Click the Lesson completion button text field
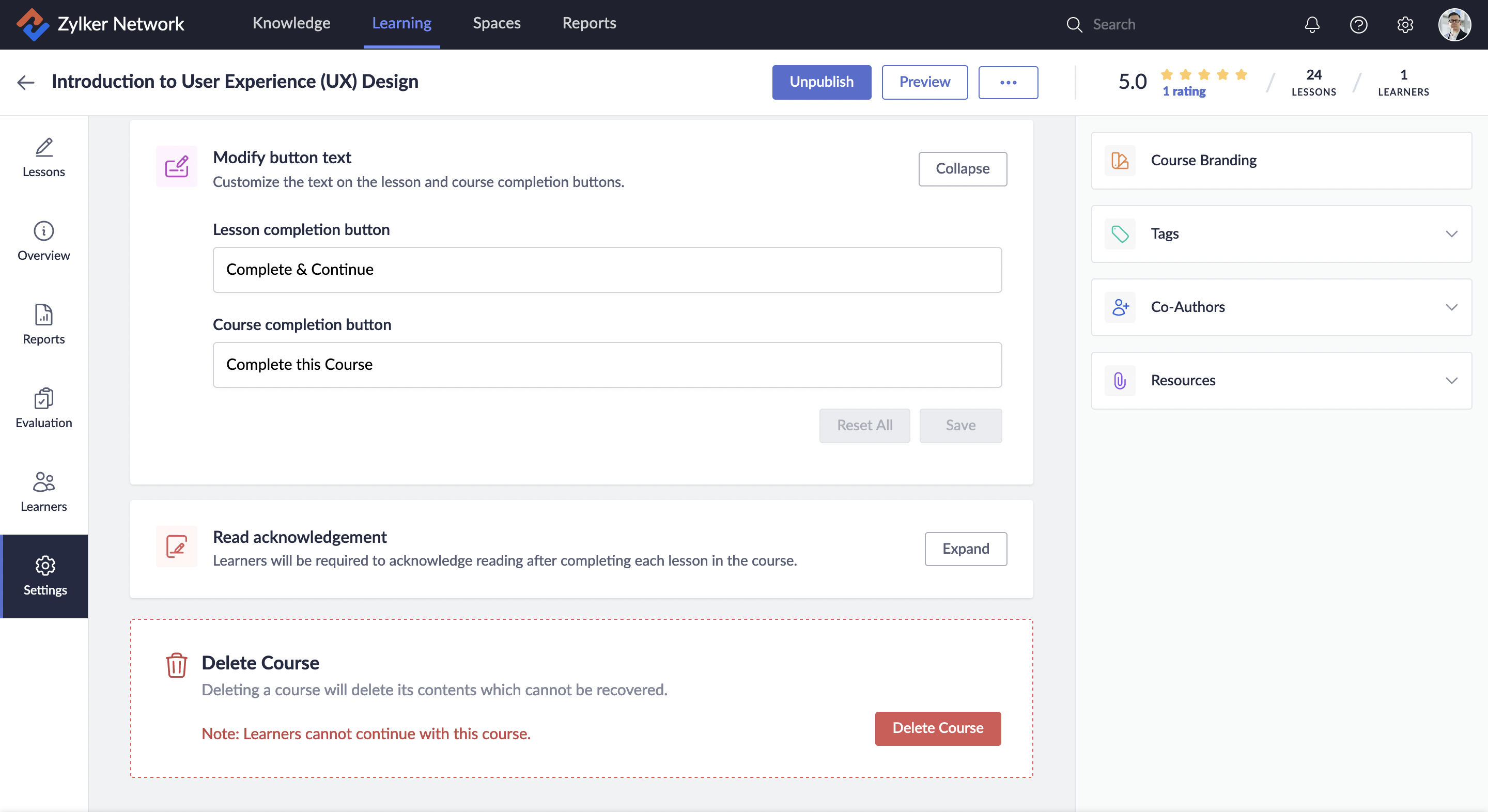This screenshot has height=812, width=1488. (607, 270)
